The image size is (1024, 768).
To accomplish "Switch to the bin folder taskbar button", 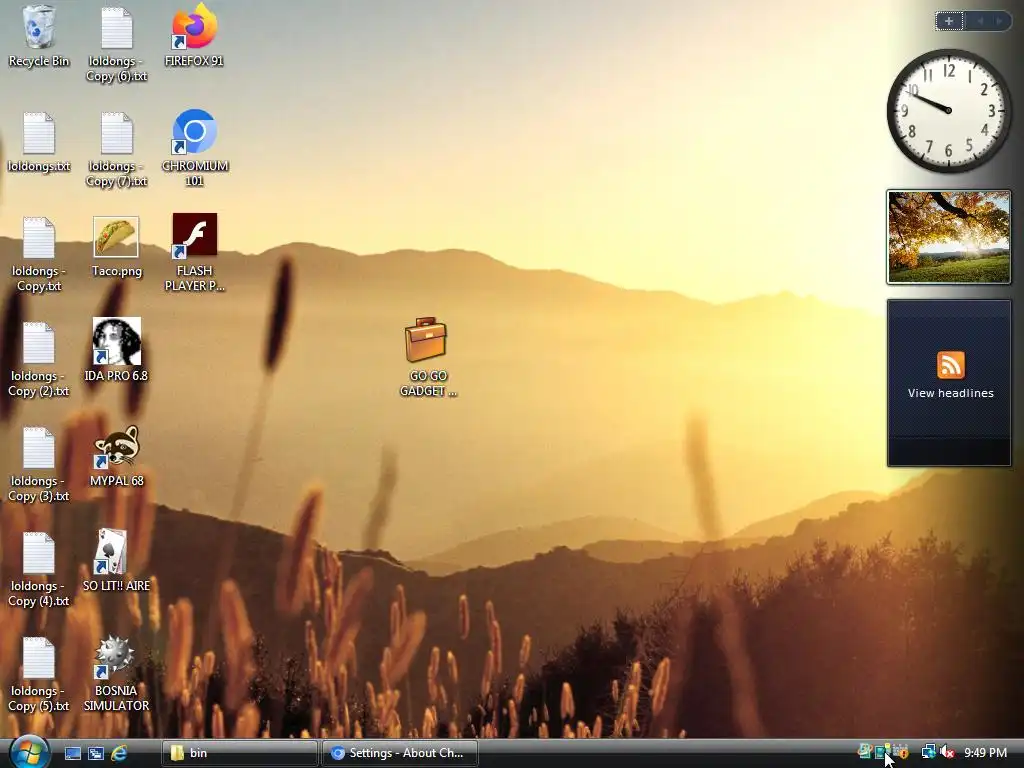I will pos(239,753).
